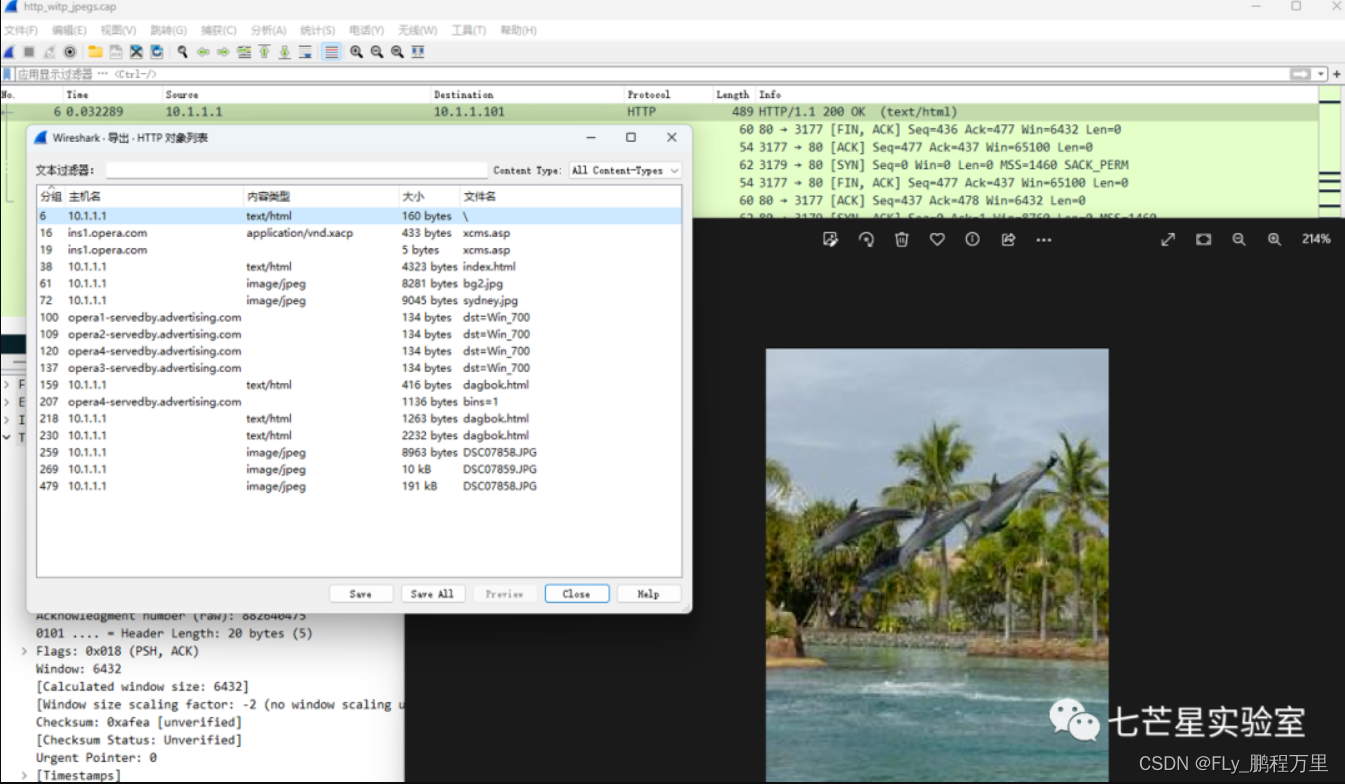This screenshot has height=784, width=1345.
Task: Save the capture file via toolbar icon
Action: click(116, 52)
